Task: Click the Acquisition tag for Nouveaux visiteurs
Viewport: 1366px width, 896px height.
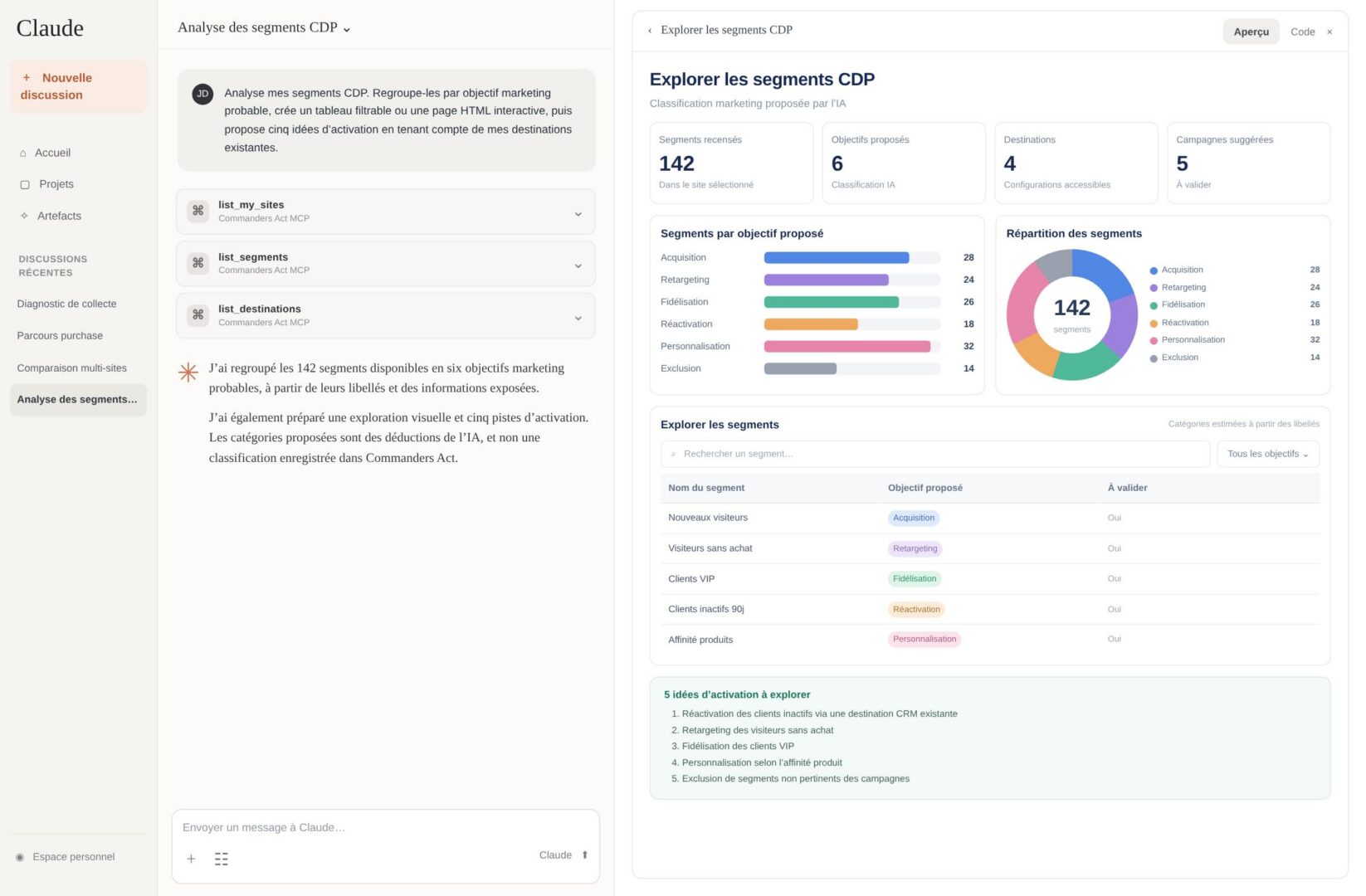Action: pos(914,519)
